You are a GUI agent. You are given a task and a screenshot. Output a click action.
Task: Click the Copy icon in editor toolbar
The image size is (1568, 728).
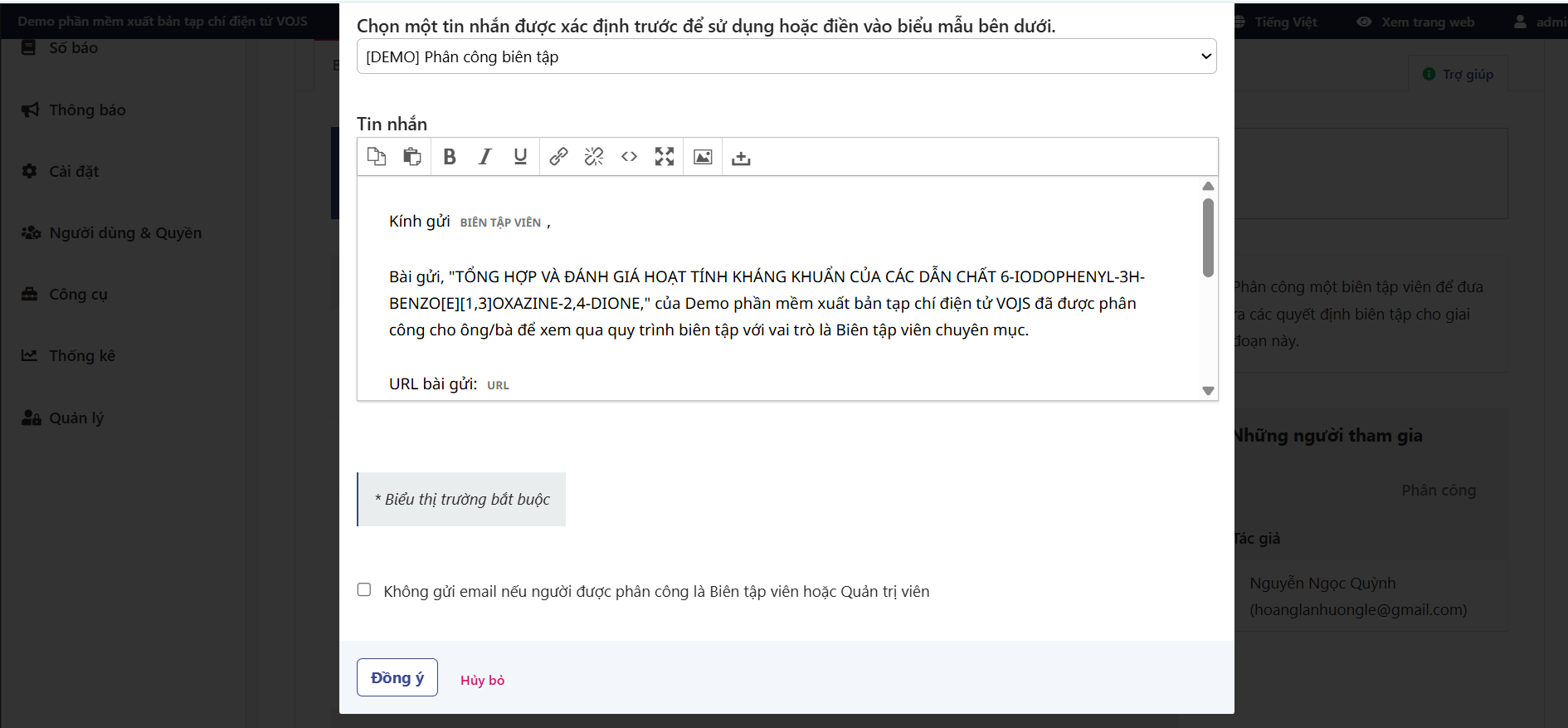pos(377,157)
